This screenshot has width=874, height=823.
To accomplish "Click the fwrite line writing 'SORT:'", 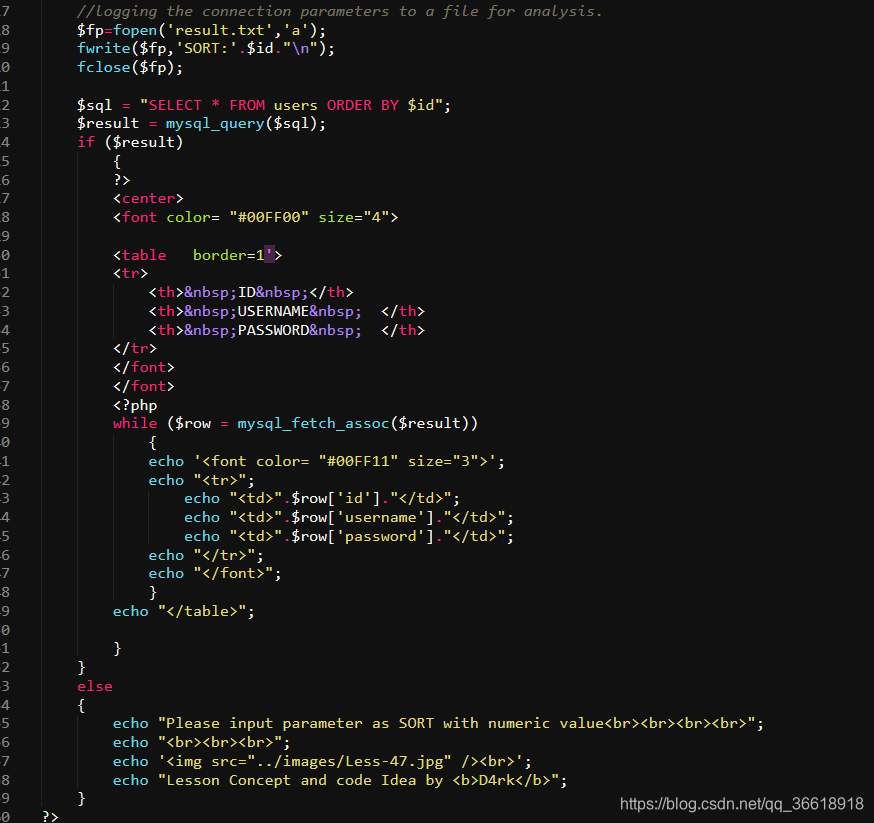I will [x=206, y=48].
